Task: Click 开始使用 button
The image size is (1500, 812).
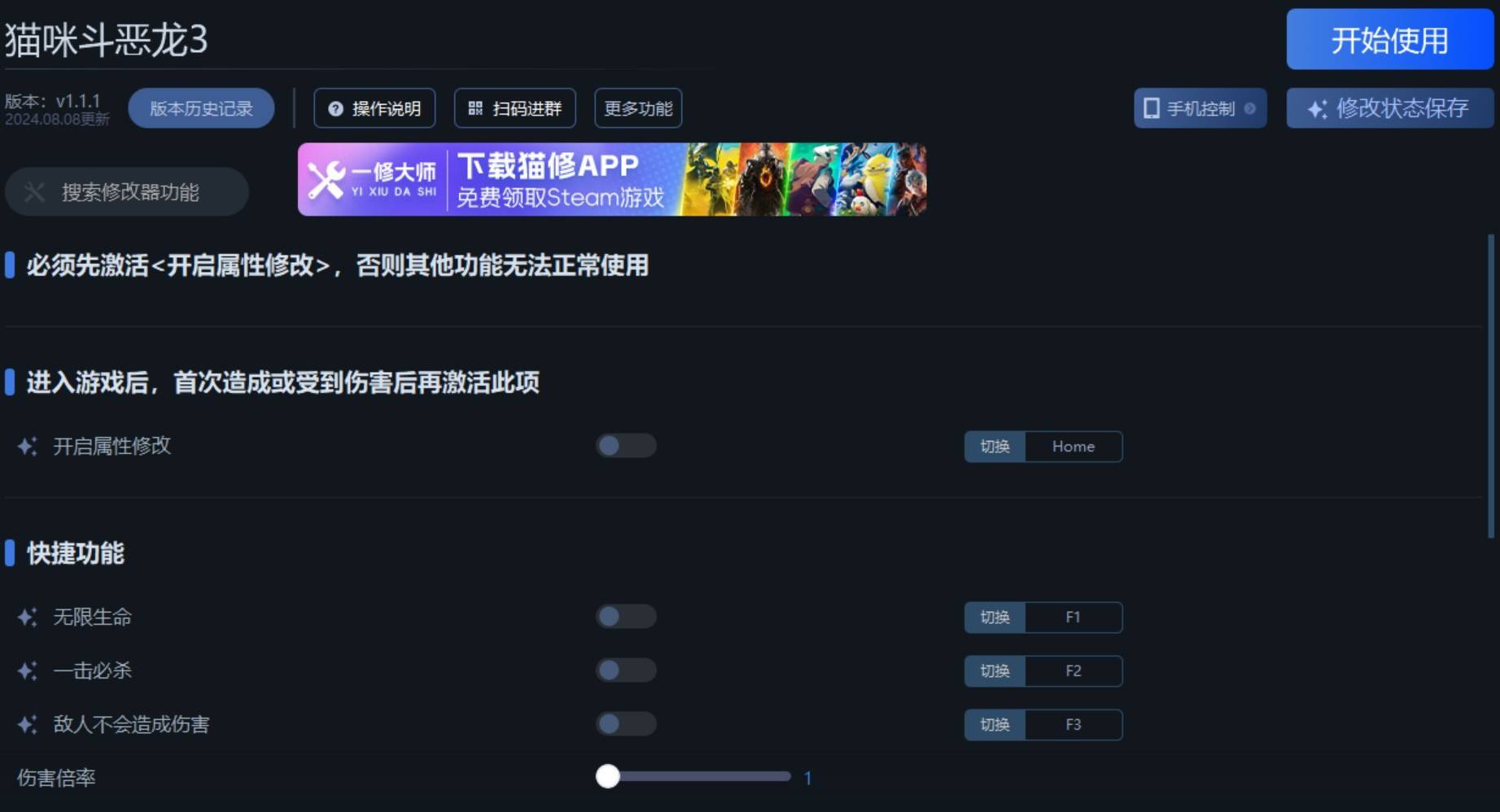Action: tap(1389, 40)
